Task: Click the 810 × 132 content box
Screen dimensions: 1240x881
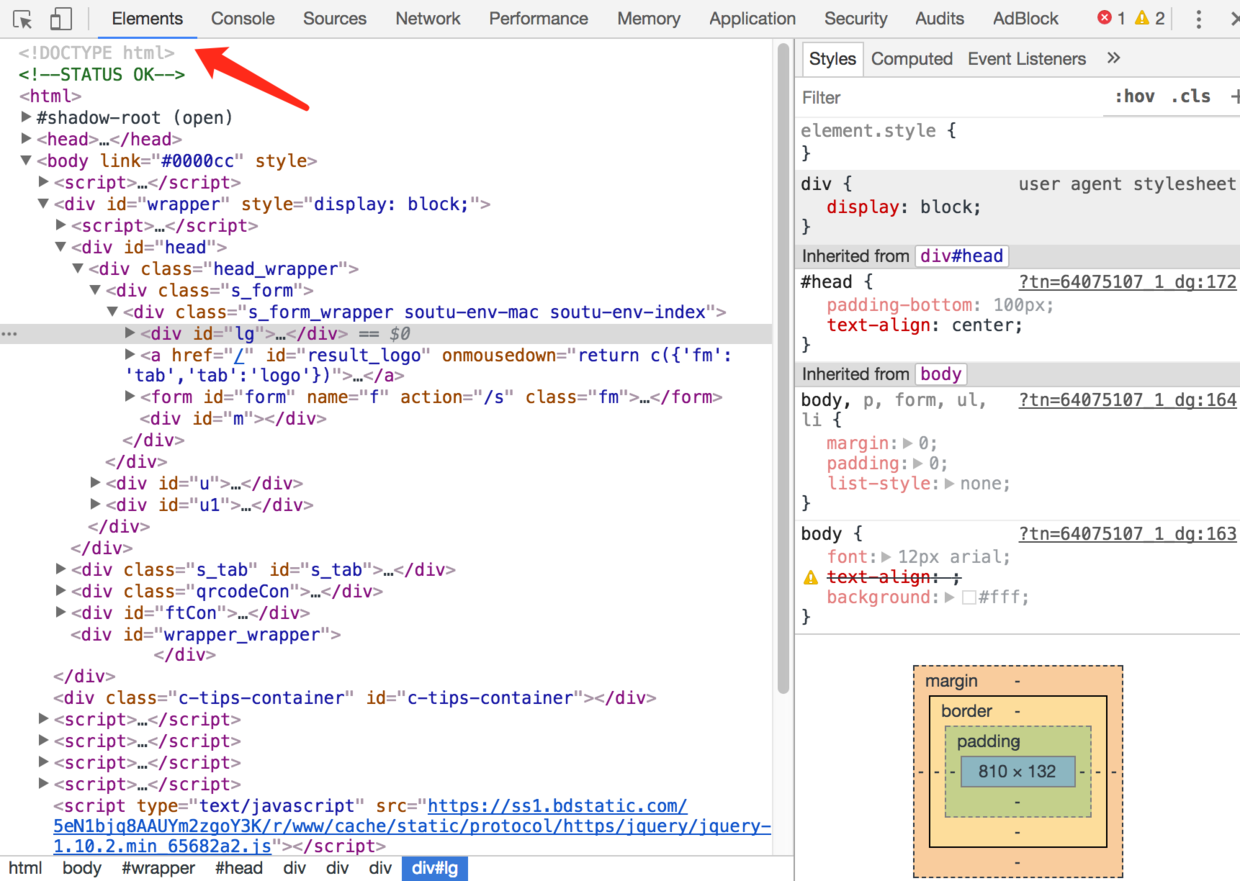Action: 1017,772
